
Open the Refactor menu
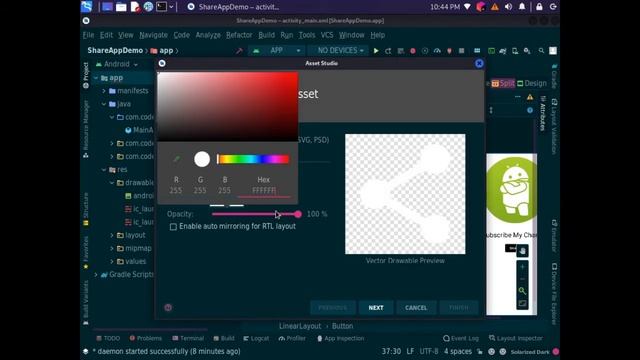(x=239, y=35)
